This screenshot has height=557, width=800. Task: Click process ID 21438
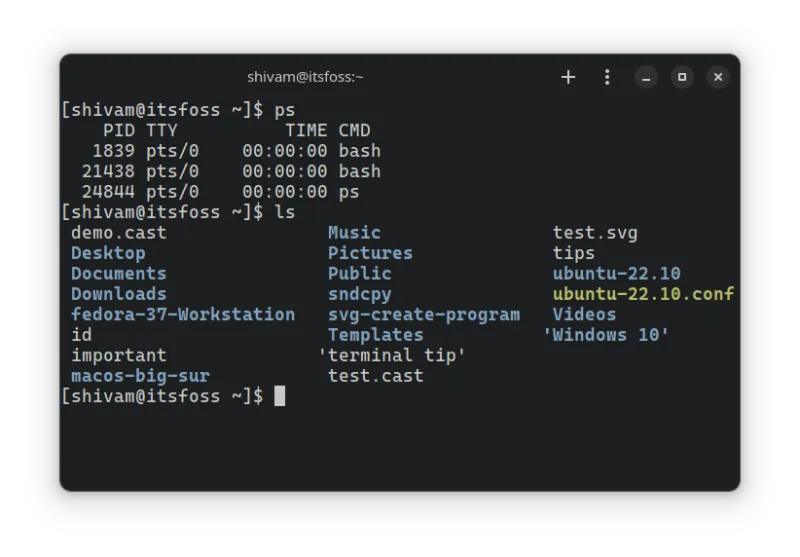point(108,171)
